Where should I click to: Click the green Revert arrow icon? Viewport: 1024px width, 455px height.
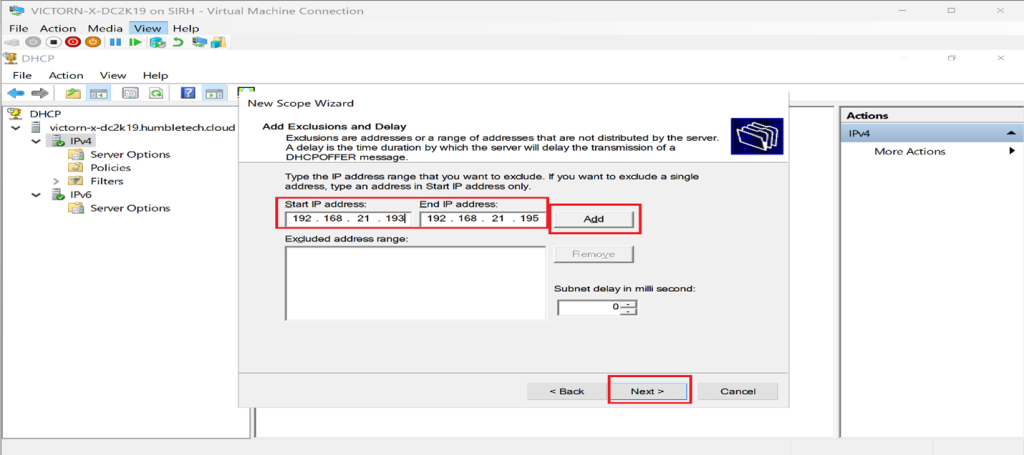pos(178,42)
